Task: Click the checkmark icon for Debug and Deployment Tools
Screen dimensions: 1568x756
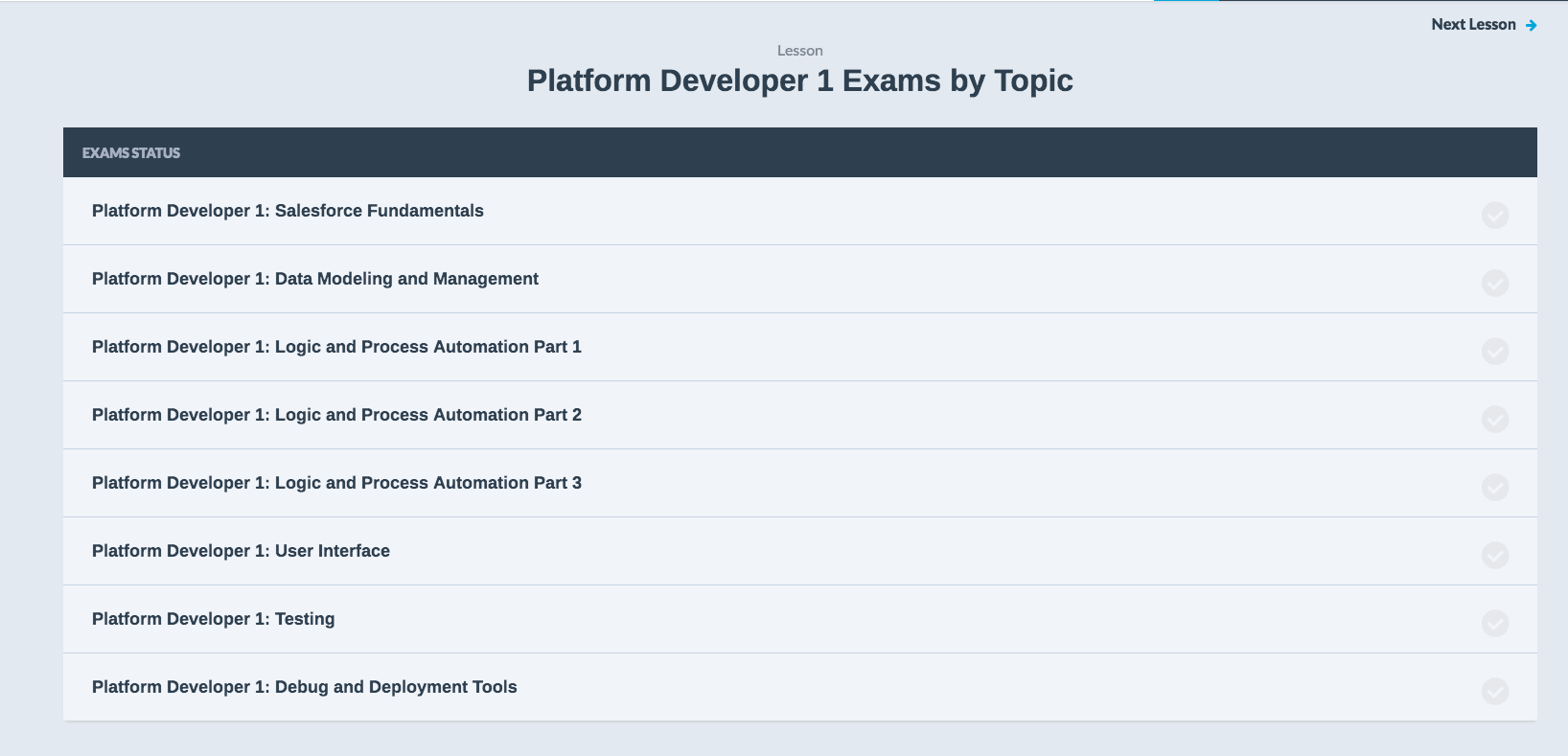Action: [1495, 691]
